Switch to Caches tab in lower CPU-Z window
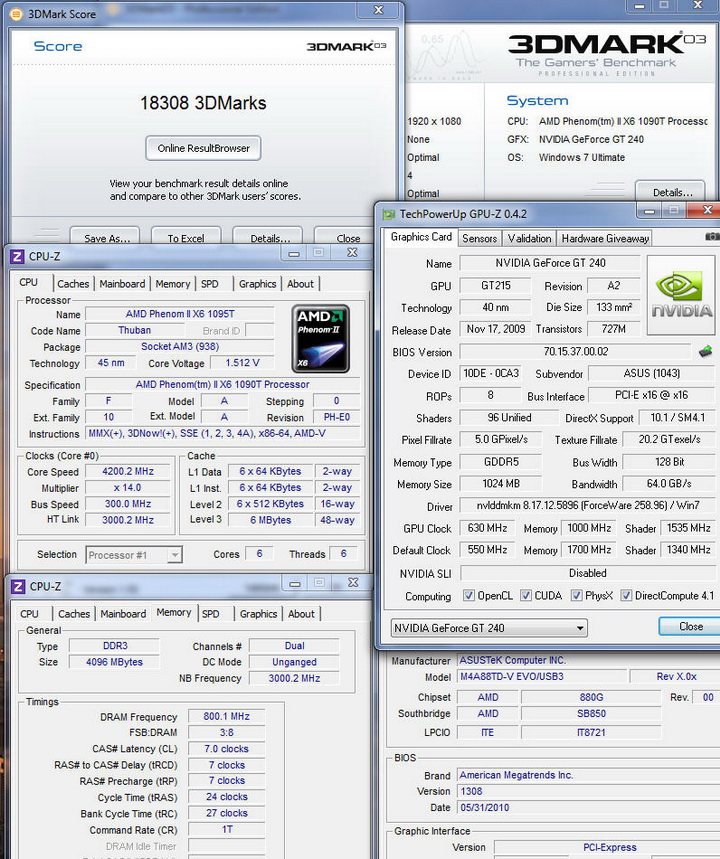The image size is (720, 859). click(x=74, y=614)
